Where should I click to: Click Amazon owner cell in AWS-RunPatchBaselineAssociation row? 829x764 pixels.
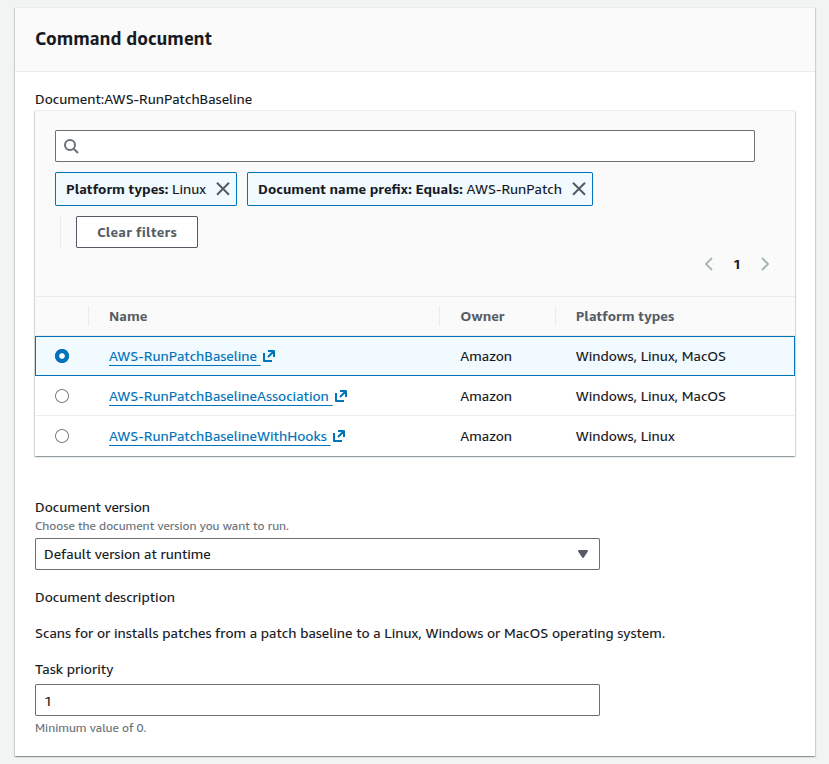coord(486,397)
